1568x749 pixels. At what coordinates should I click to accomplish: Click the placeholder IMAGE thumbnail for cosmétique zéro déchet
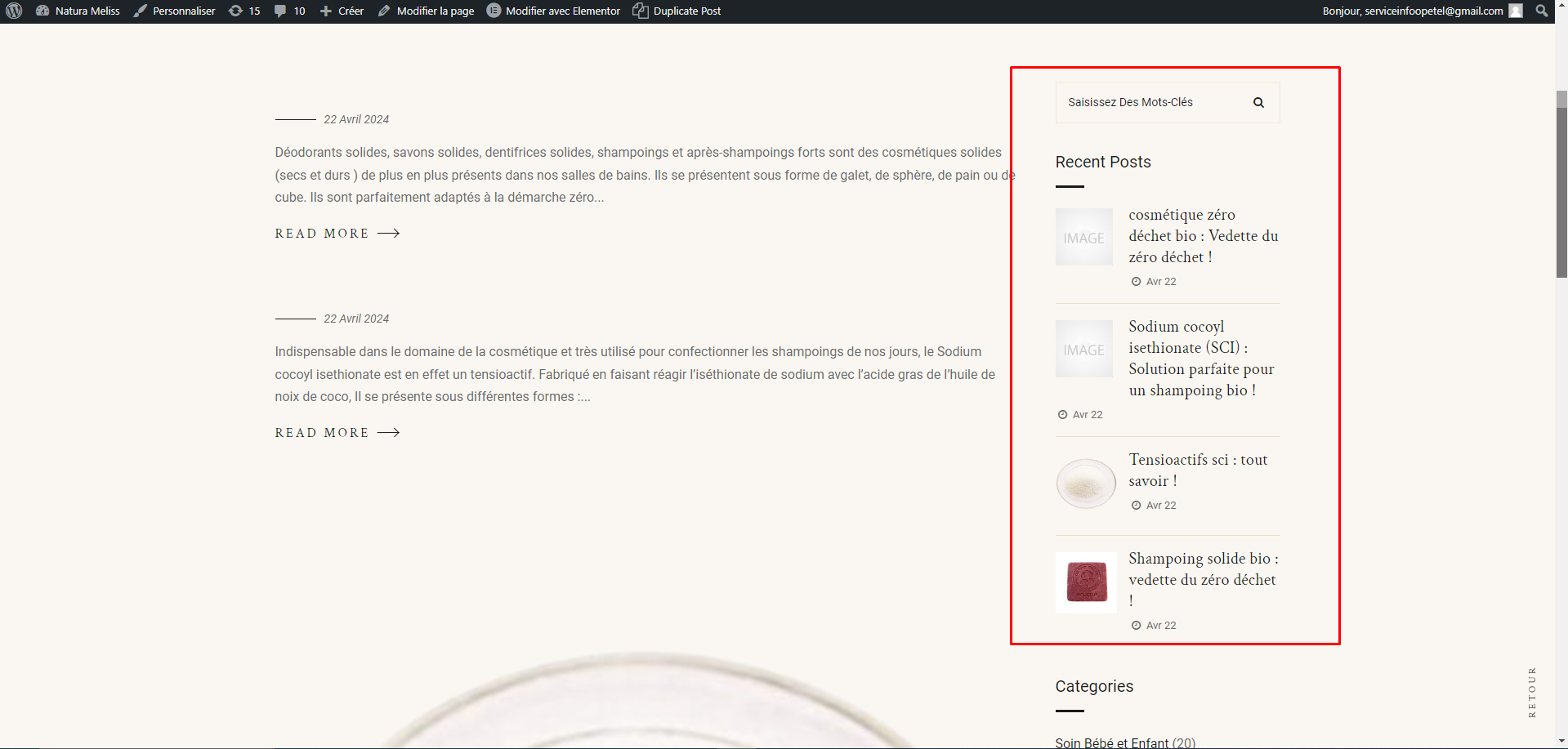pyautogui.click(x=1084, y=237)
